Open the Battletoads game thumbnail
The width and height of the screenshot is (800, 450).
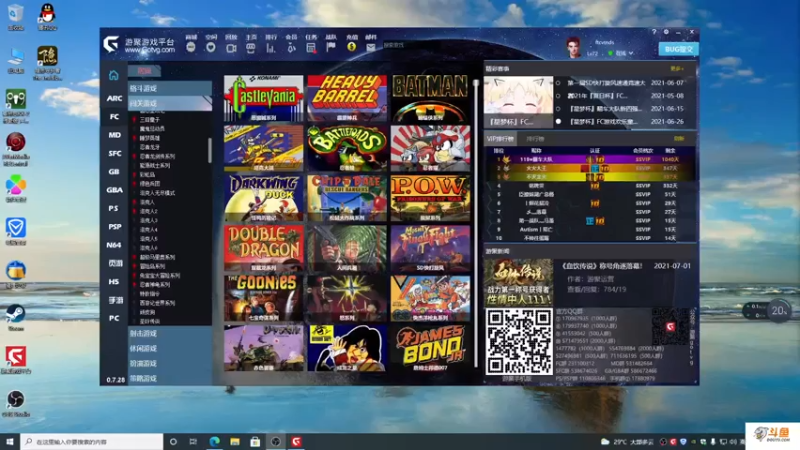347,148
